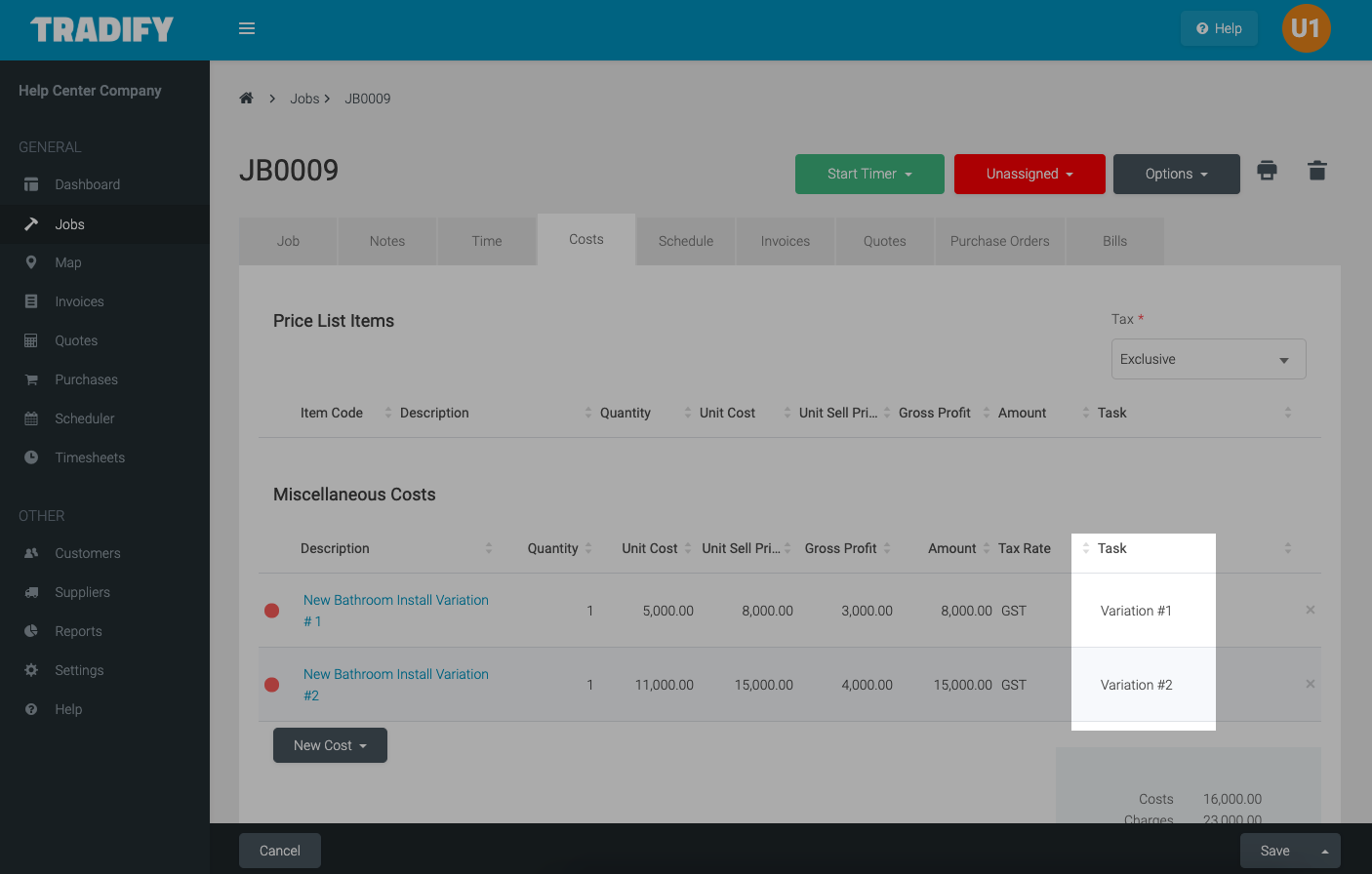This screenshot has width=1372, height=874.
Task: Click the print job icon
Action: tap(1267, 171)
